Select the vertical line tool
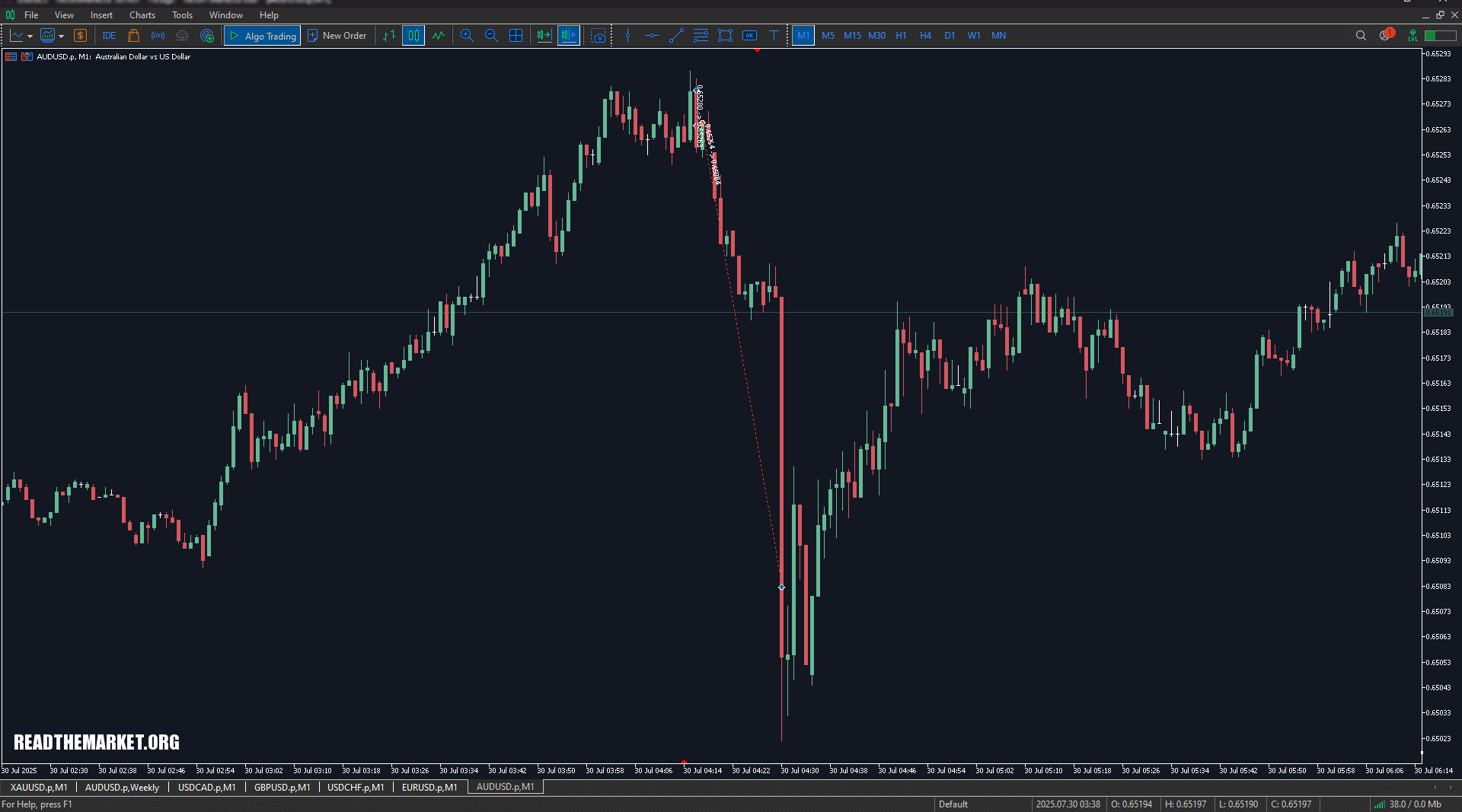 click(627, 36)
